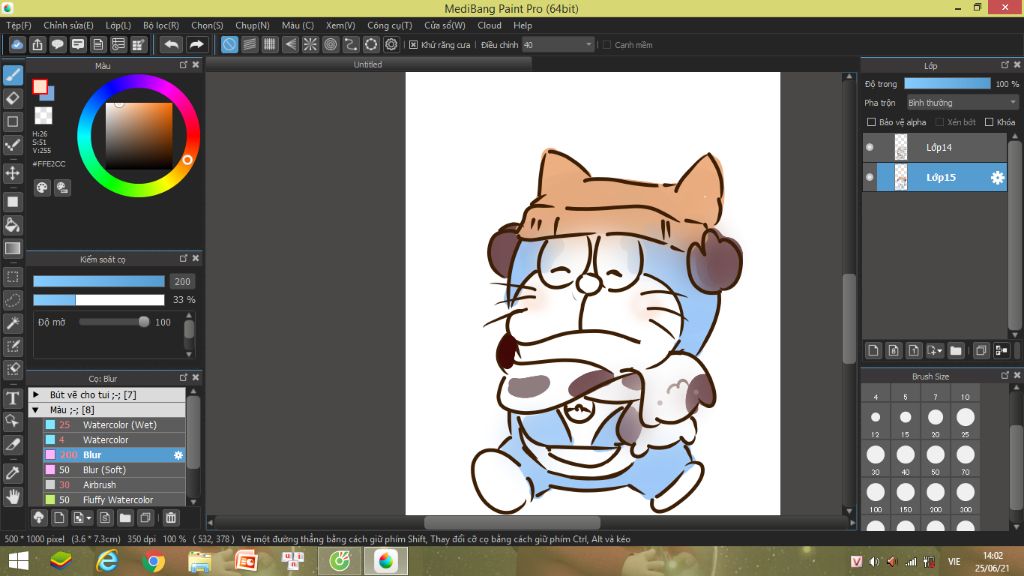Pick the Text tool
This screenshot has width=1024, height=576.
(x=12, y=398)
